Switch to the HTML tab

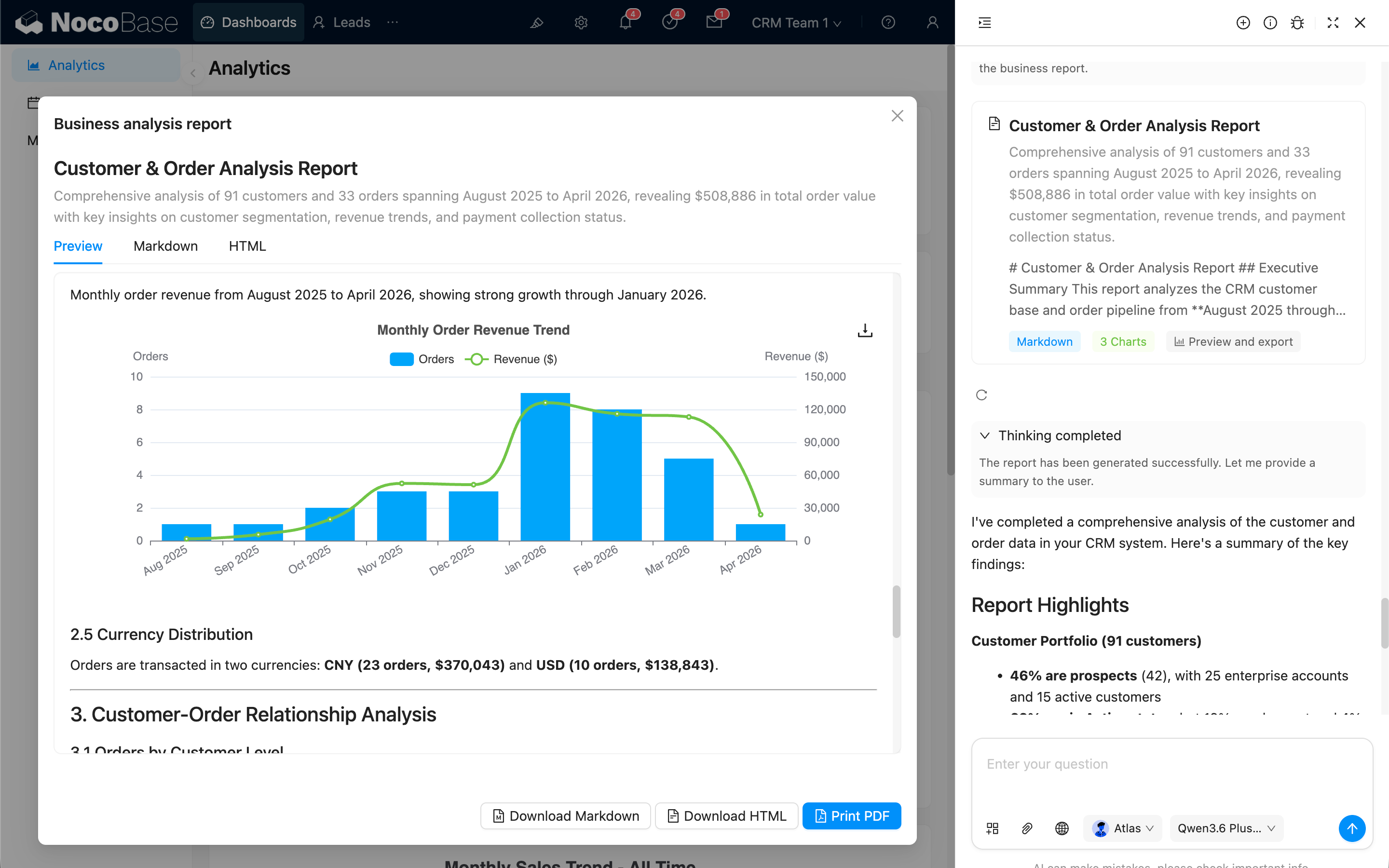247,246
